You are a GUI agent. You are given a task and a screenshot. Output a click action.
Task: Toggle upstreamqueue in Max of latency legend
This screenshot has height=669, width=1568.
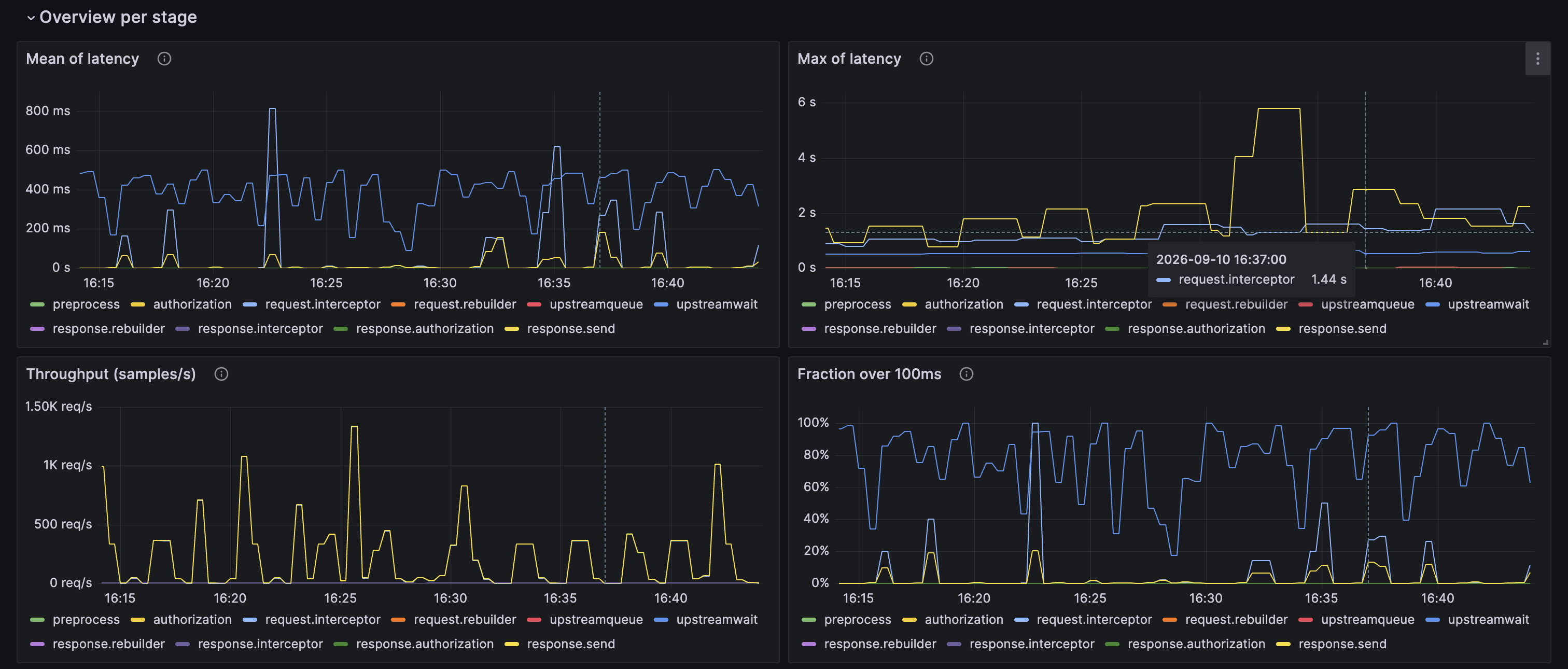[1367, 304]
